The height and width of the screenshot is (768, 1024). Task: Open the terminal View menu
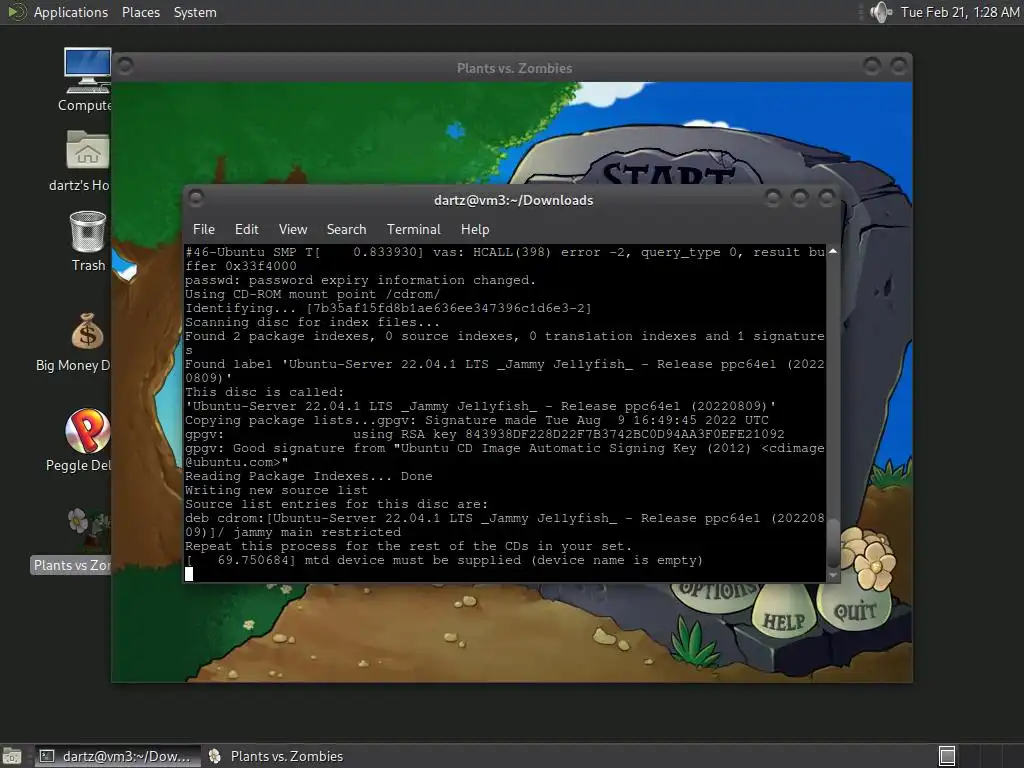tap(293, 229)
